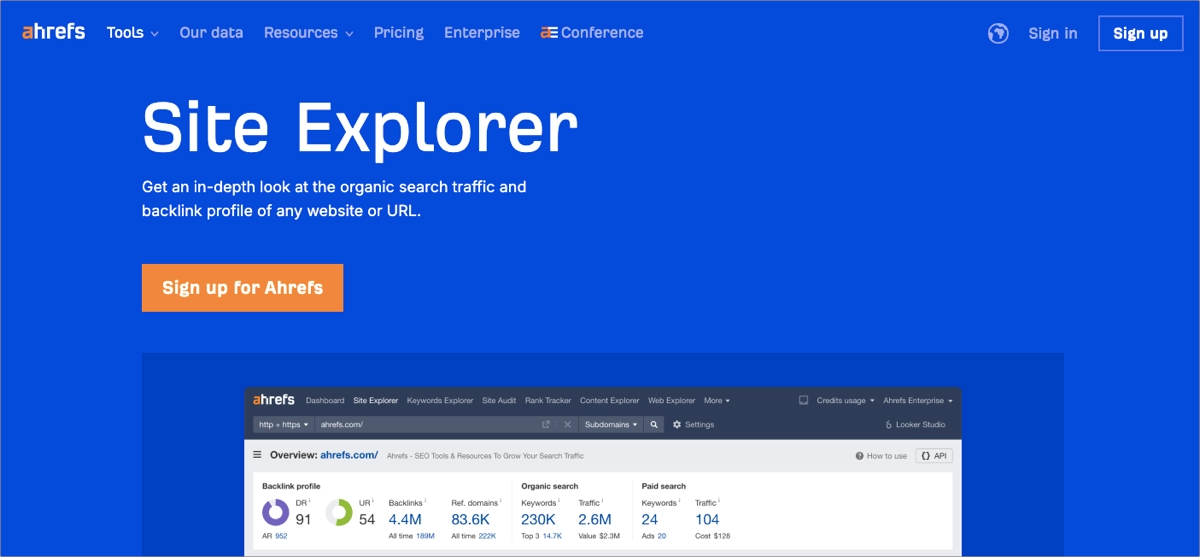Click the orange Sign up for Ahrefs button
The image size is (1200, 557).
tap(242, 288)
